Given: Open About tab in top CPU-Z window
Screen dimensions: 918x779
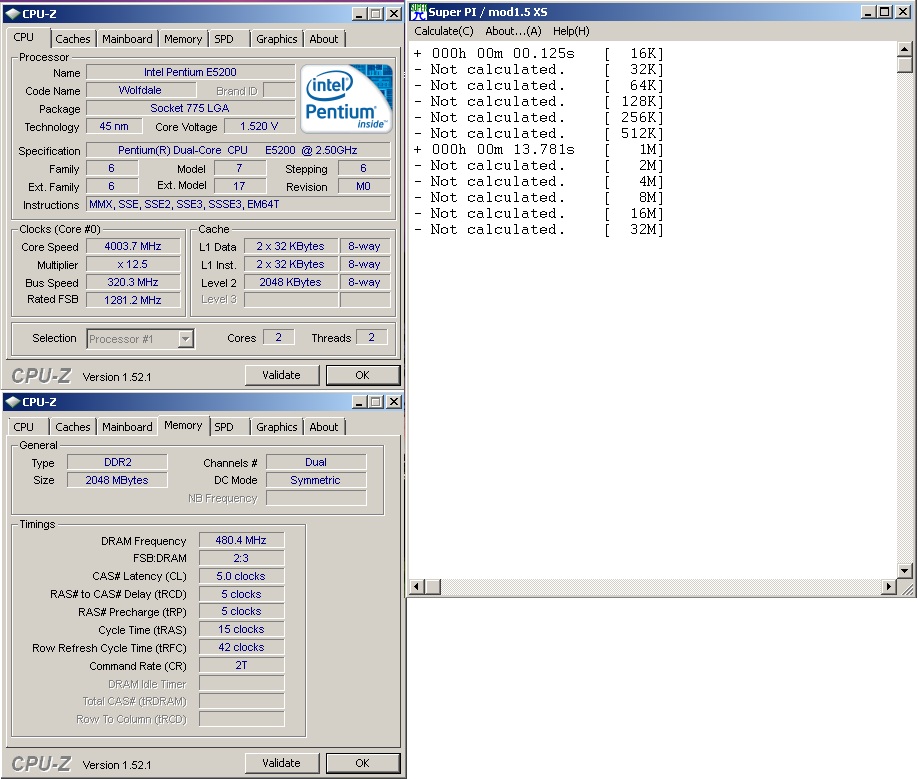Looking at the screenshot, I should [x=324, y=39].
